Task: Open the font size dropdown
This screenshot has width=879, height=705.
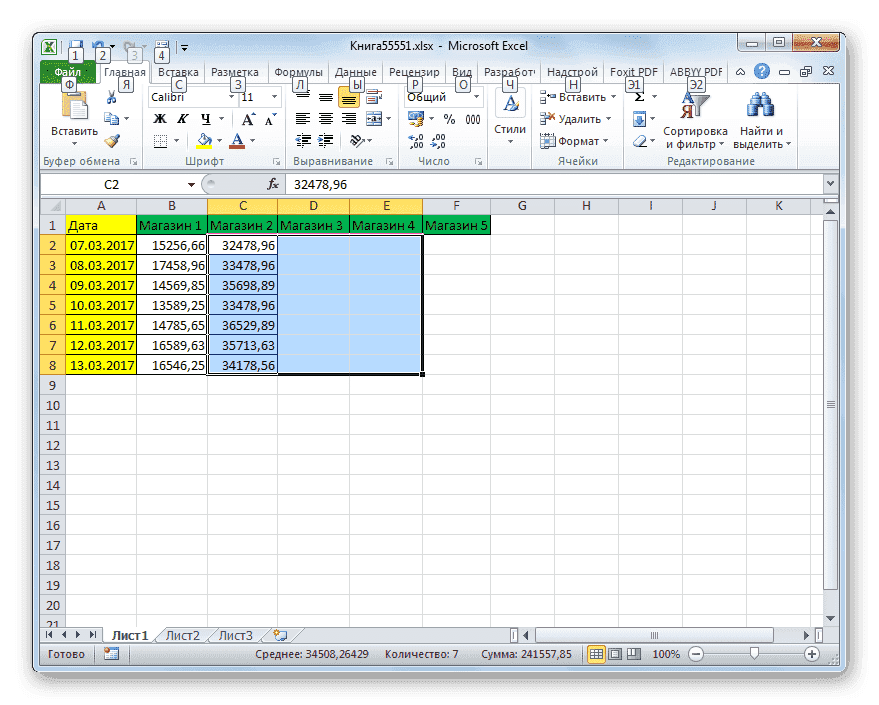Action: pyautogui.click(x=275, y=96)
